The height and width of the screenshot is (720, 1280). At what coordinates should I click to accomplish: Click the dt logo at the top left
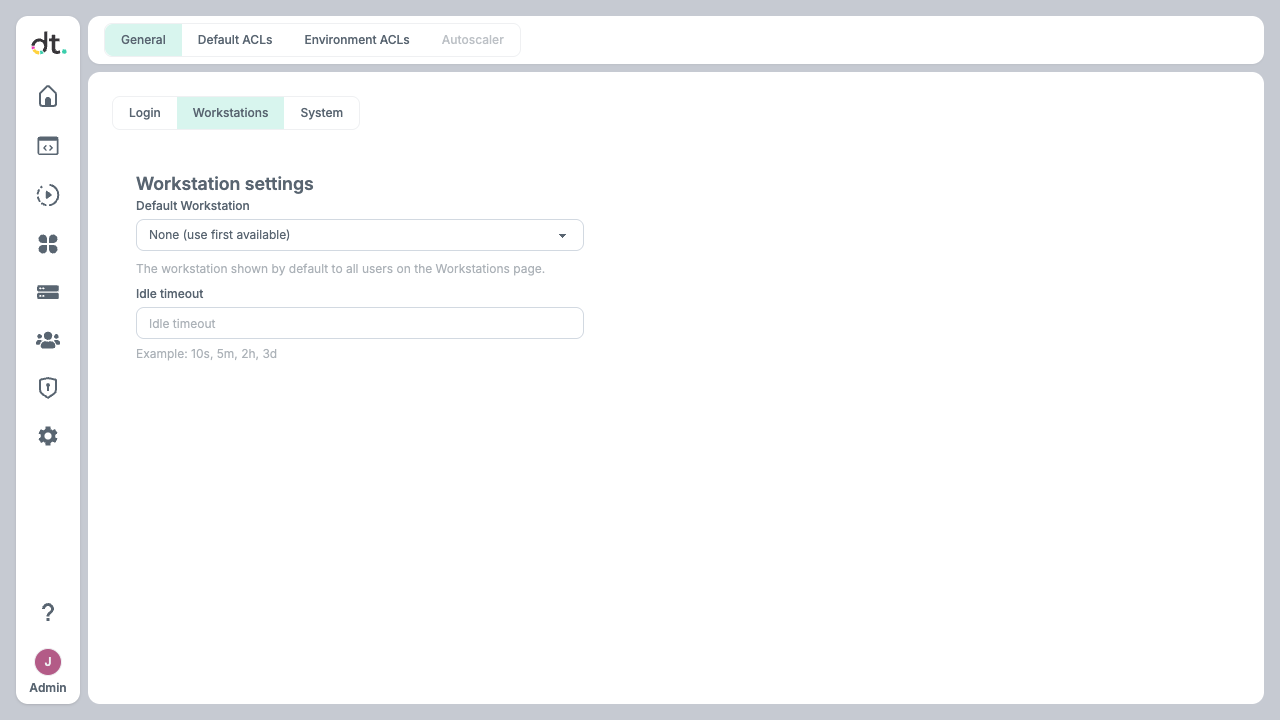coord(48,43)
